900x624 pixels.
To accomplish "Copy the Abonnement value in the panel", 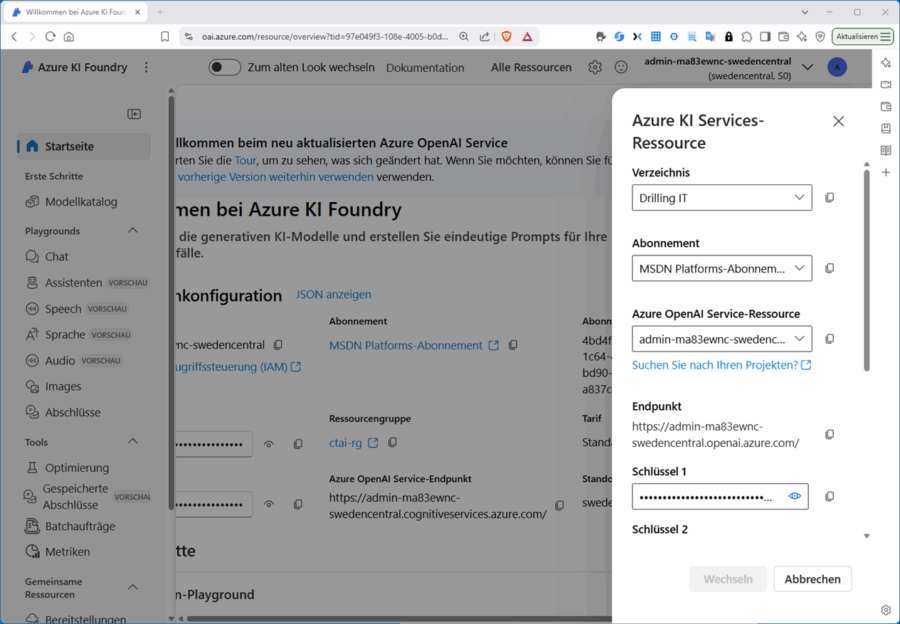I will pyautogui.click(x=829, y=268).
